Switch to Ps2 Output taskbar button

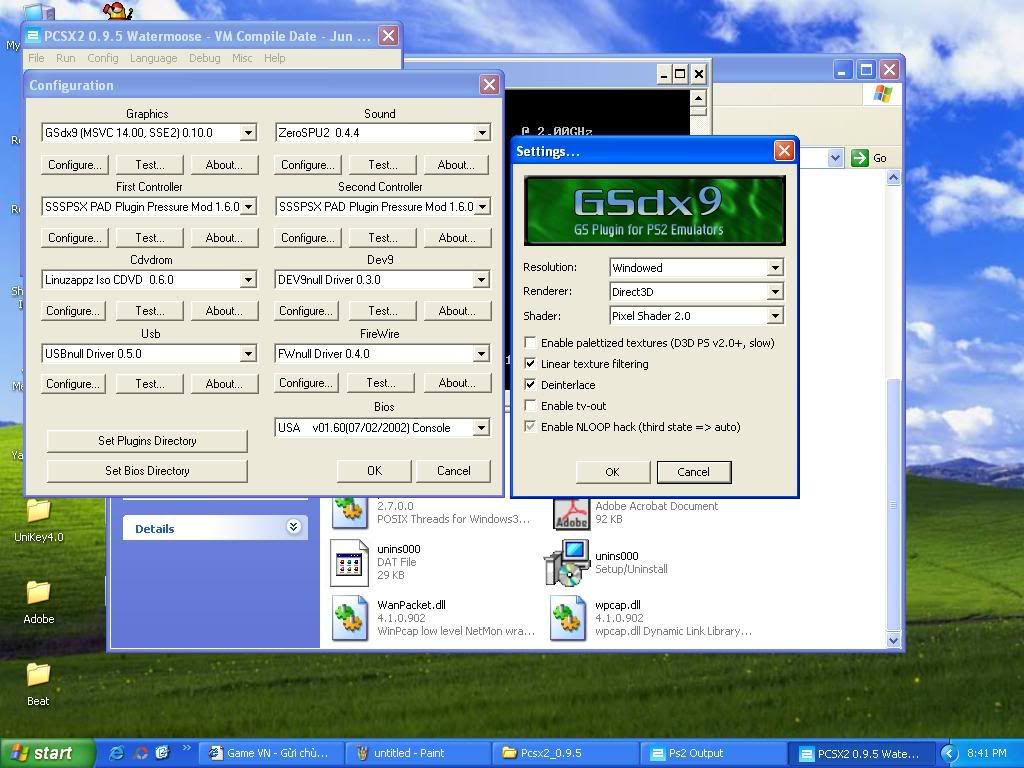tap(714, 753)
